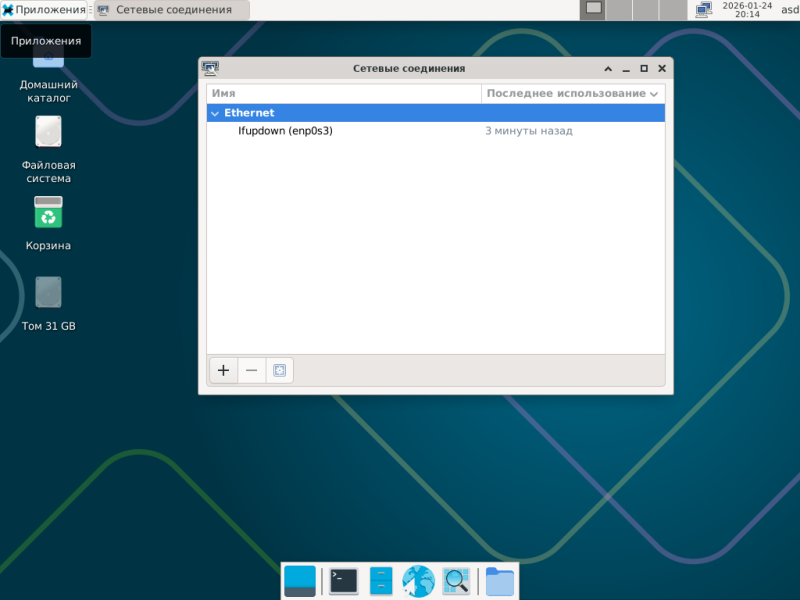This screenshot has height=600, width=800.
Task: Collapse the Ethernet group chevron
Action: (x=215, y=113)
